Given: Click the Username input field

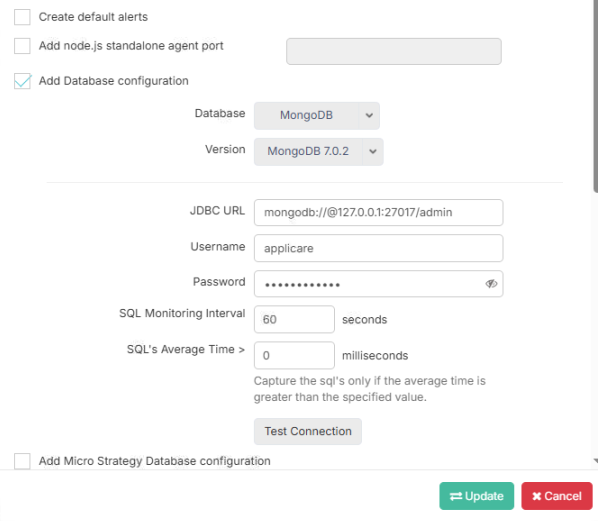Looking at the screenshot, I should (x=378, y=248).
